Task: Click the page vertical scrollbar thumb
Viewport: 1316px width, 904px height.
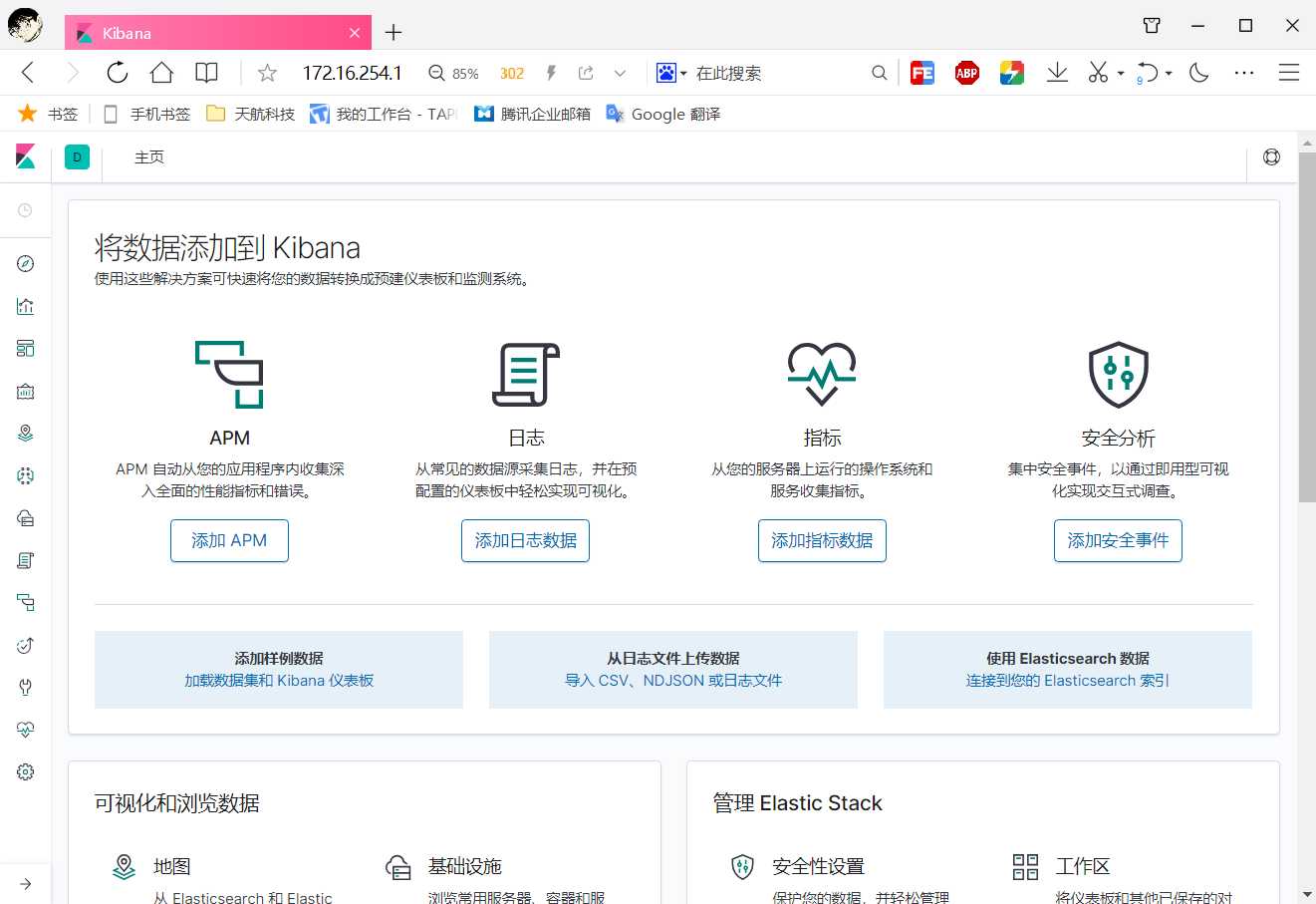Action: point(1307,328)
